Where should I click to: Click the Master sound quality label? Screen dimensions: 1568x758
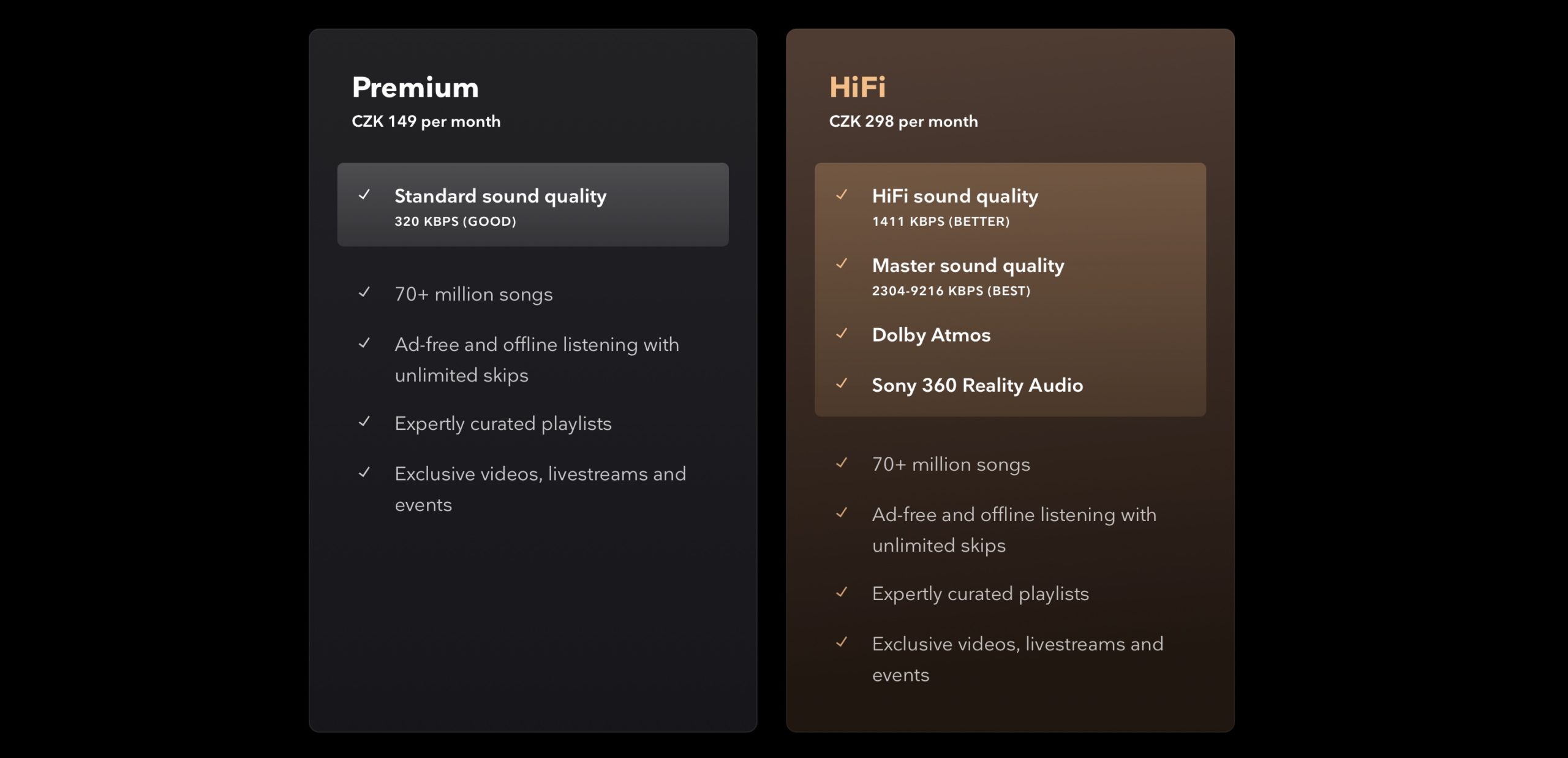(968, 265)
